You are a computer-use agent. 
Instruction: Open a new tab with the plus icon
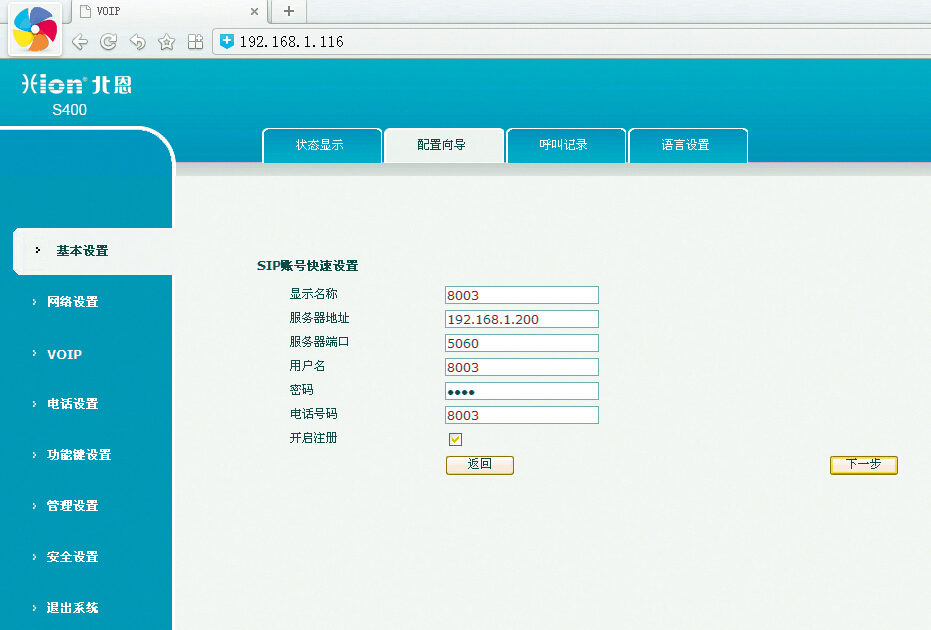289,11
